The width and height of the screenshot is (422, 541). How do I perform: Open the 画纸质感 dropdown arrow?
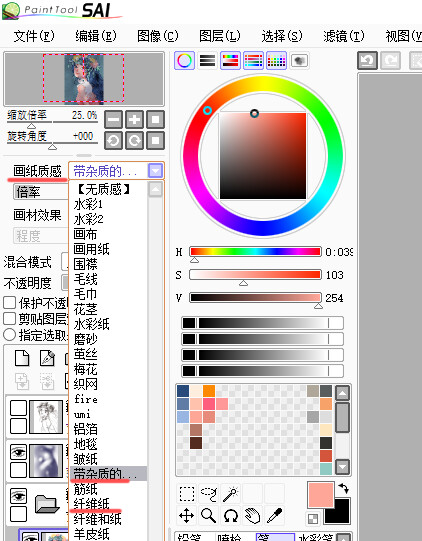155,171
